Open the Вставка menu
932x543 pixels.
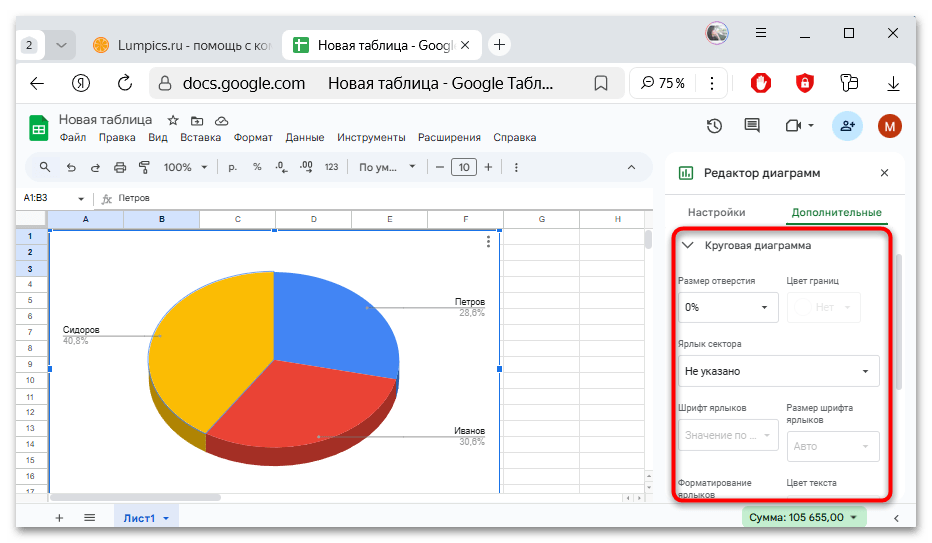click(200, 138)
